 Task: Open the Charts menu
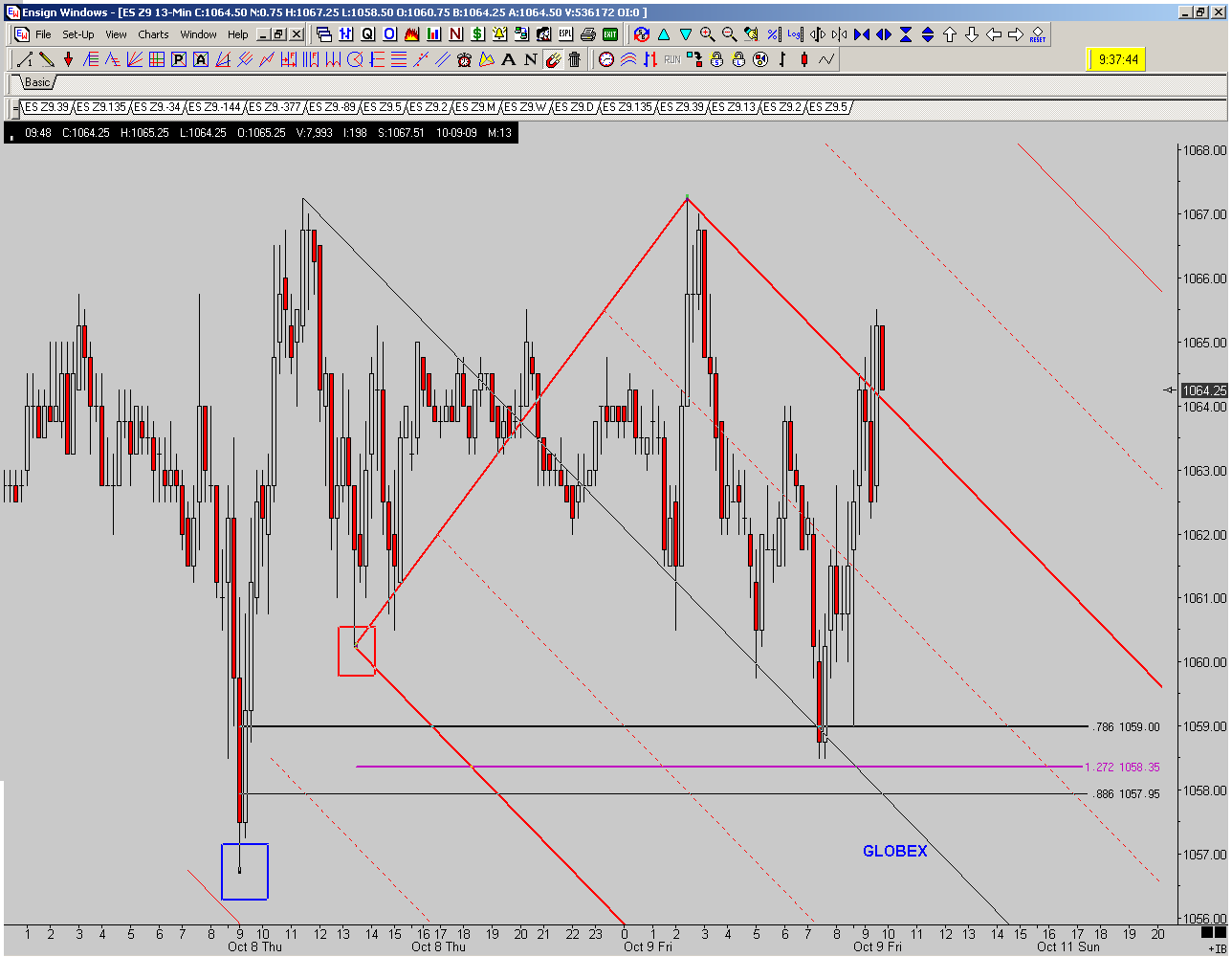click(153, 34)
